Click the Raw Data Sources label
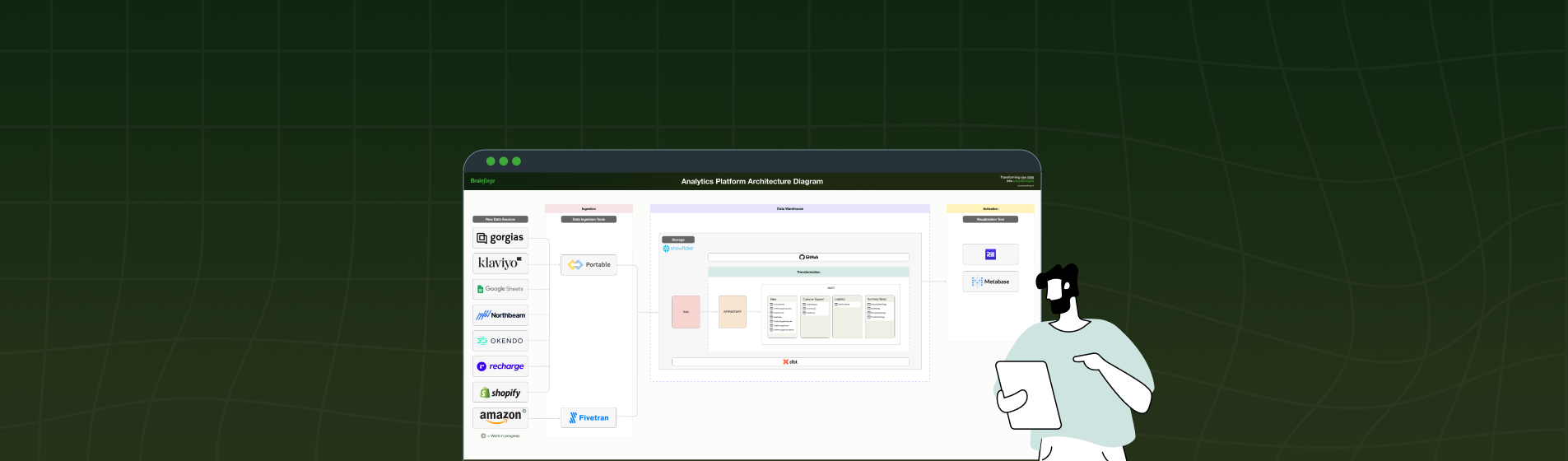 (500, 220)
